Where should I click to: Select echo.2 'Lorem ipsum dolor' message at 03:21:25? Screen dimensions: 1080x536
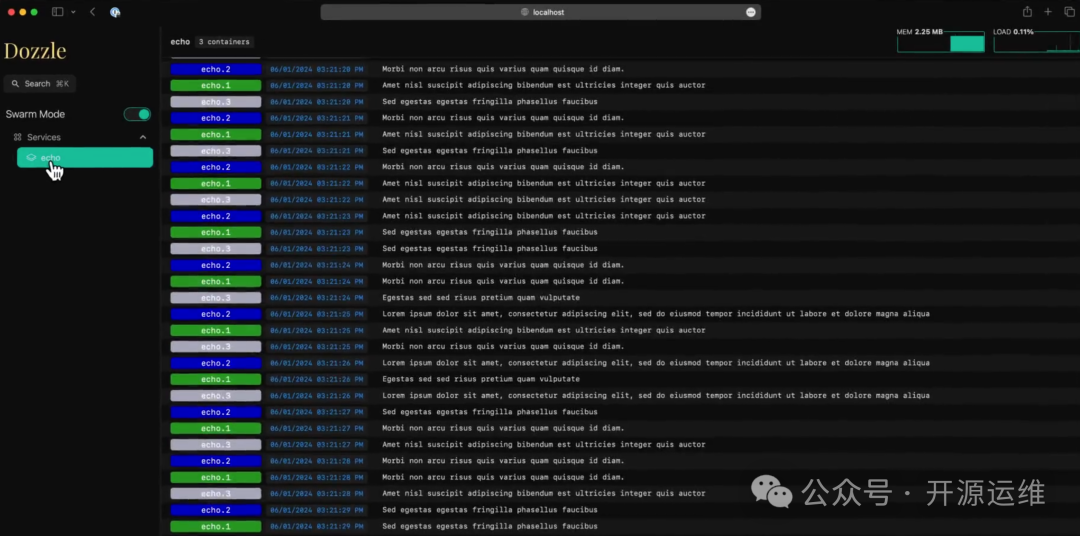click(656, 314)
